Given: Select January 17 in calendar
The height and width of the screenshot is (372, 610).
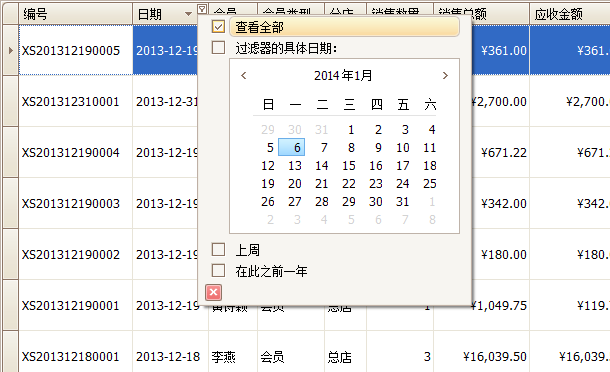Looking at the screenshot, I should click(x=403, y=166).
